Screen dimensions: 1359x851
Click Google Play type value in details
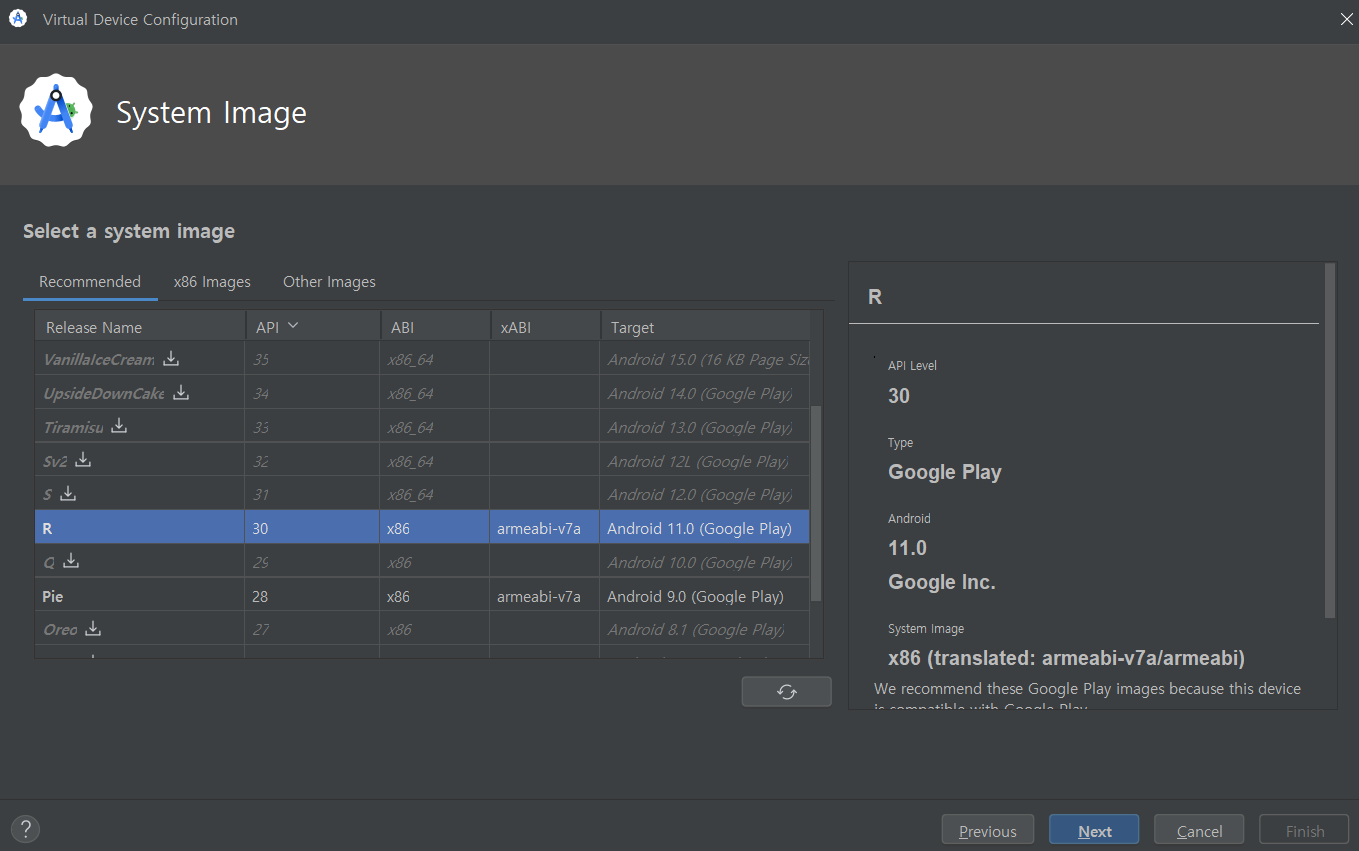tap(945, 472)
